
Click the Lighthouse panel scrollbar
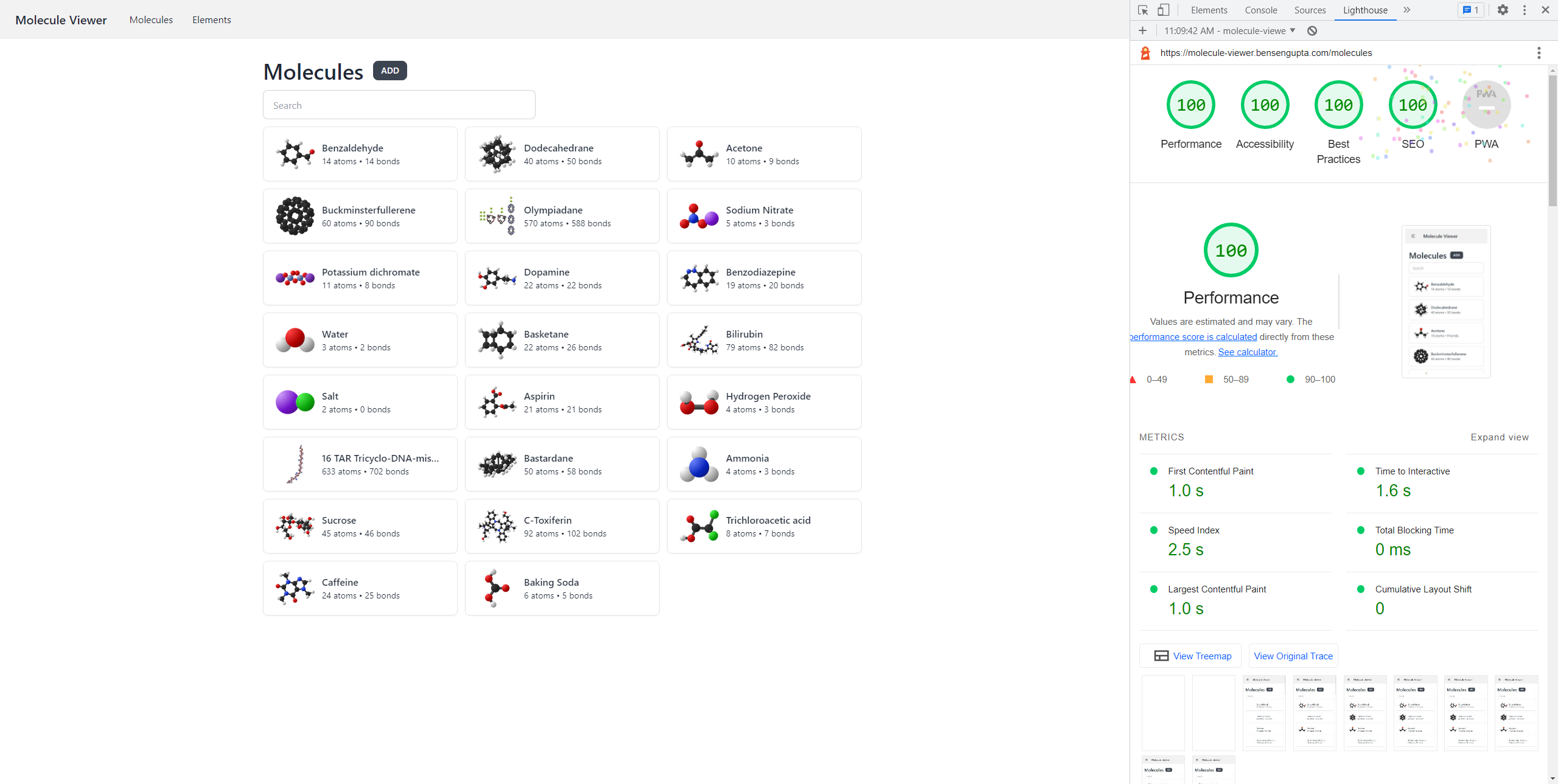(1552, 140)
